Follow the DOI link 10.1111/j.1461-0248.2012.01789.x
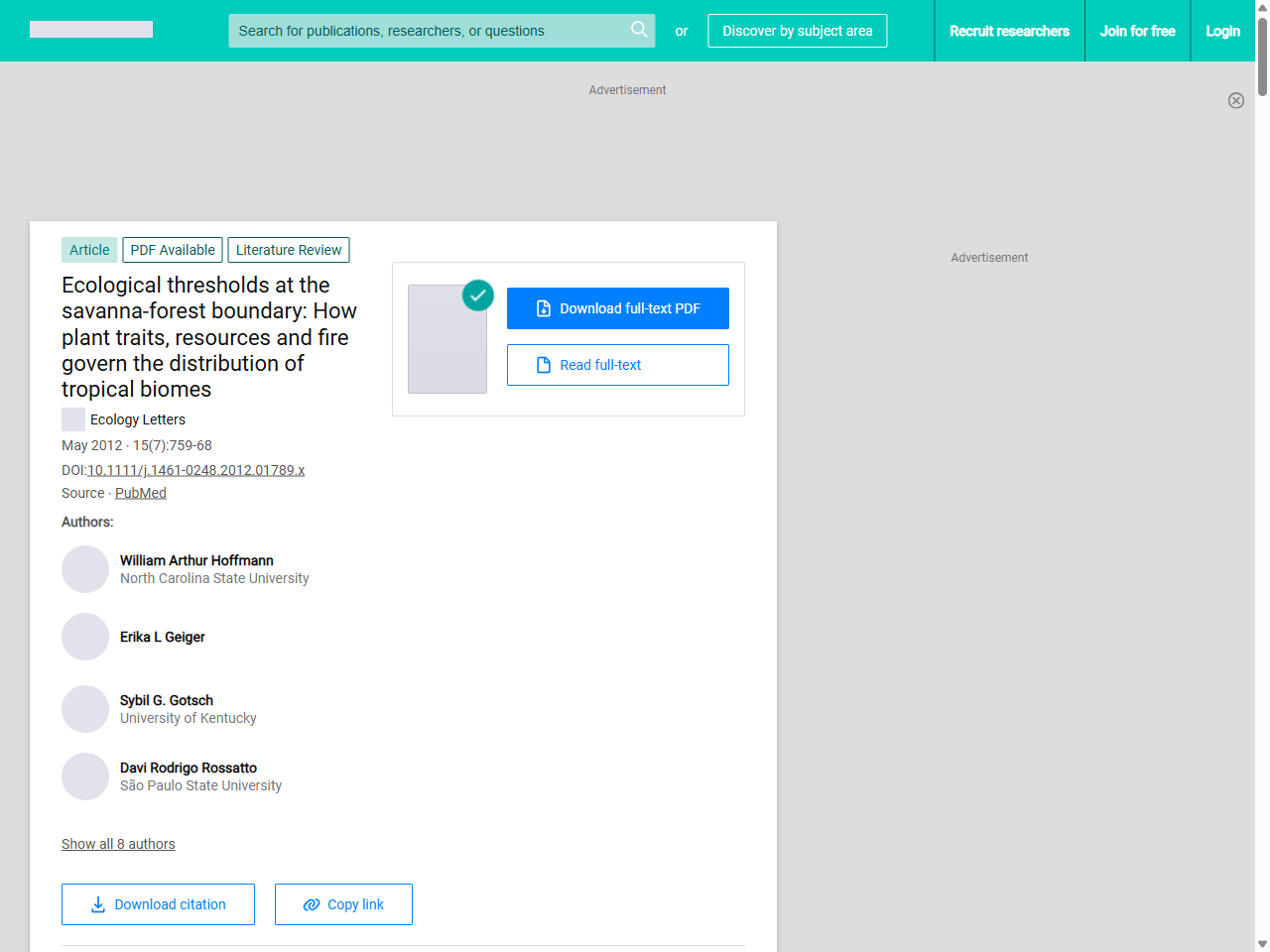The width and height of the screenshot is (1270, 952). [x=195, y=470]
